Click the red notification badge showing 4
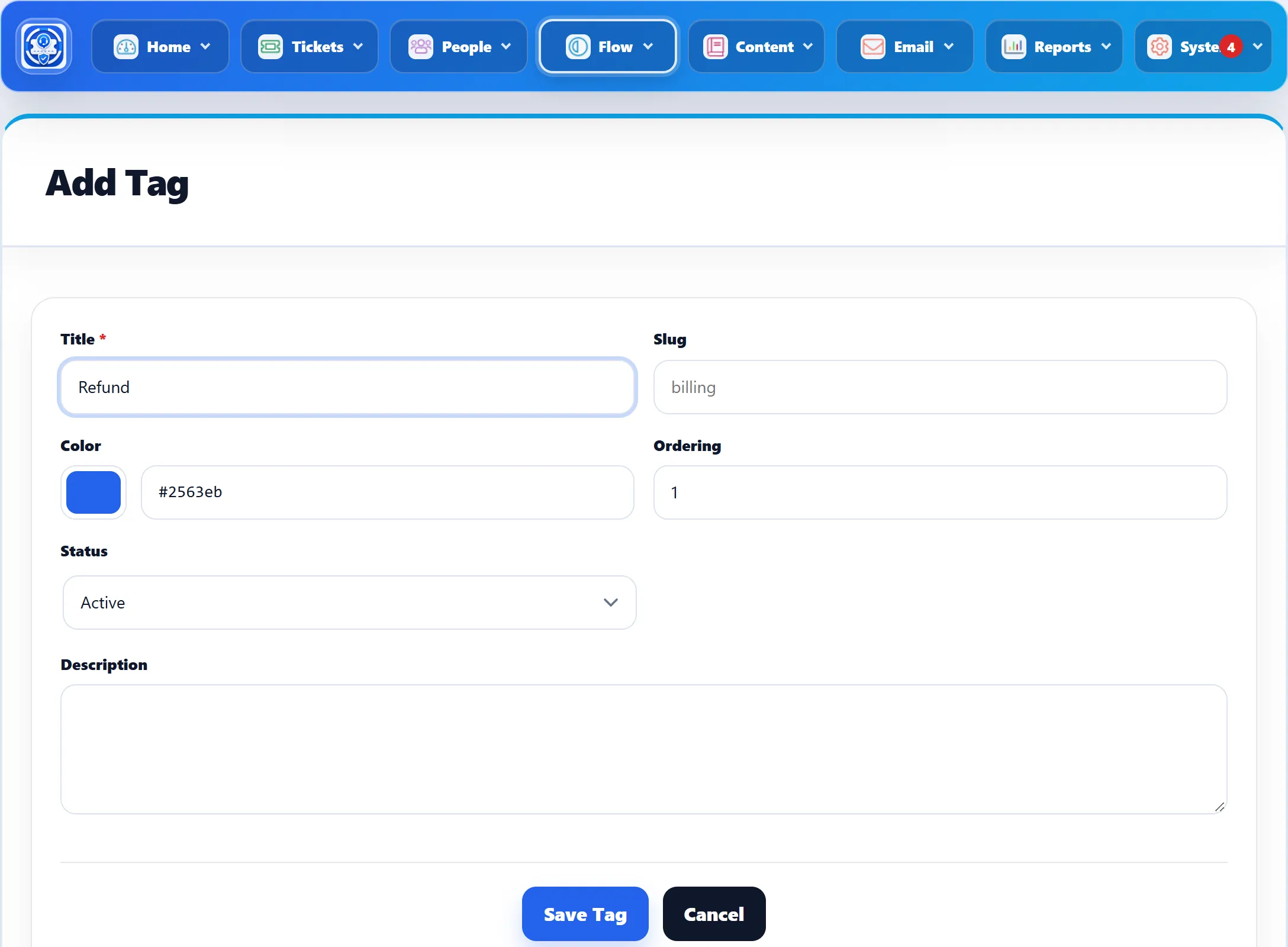The width and height of the screenshot is (1288, 947). [1231, 47]
